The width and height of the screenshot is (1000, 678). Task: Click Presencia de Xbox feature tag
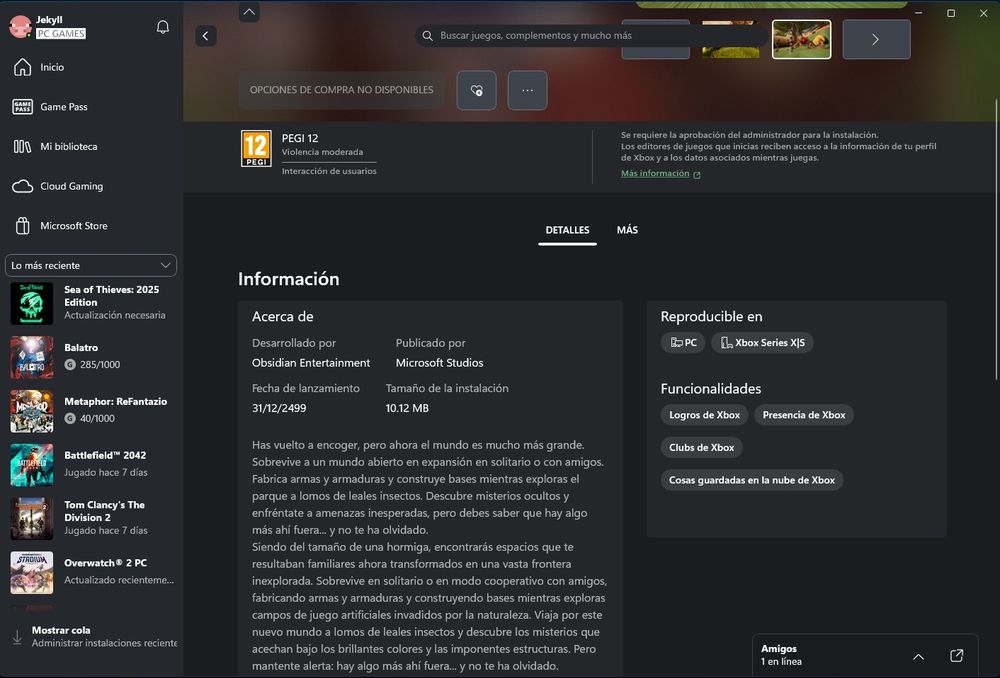804,415
